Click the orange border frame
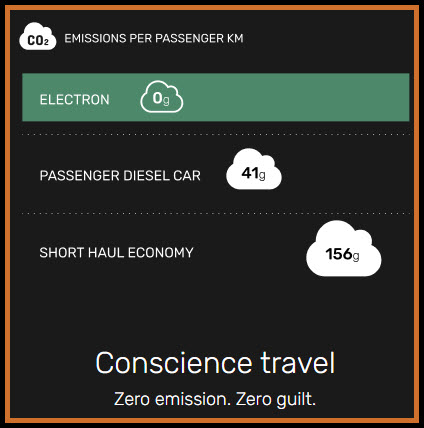424x428 pixels. pos(212,8)
